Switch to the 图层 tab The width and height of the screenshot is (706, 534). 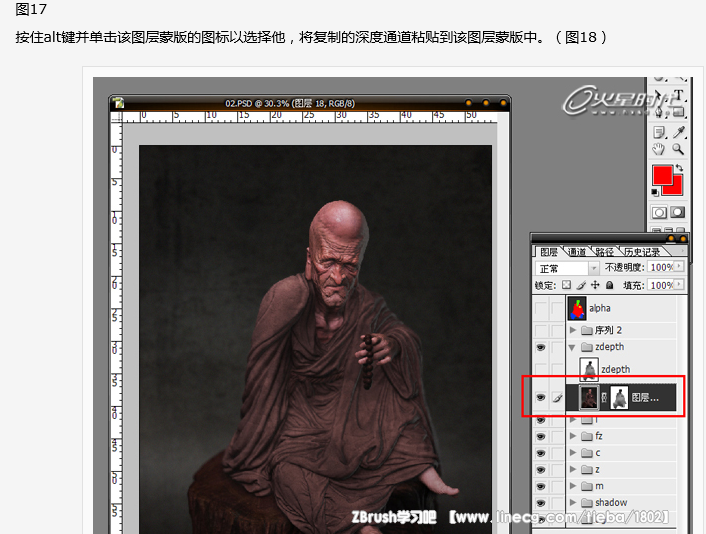click(x=549, y=252)
